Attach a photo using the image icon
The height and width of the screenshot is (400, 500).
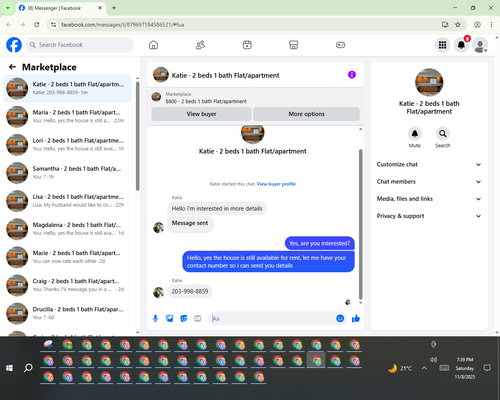[x=170, y=319]
